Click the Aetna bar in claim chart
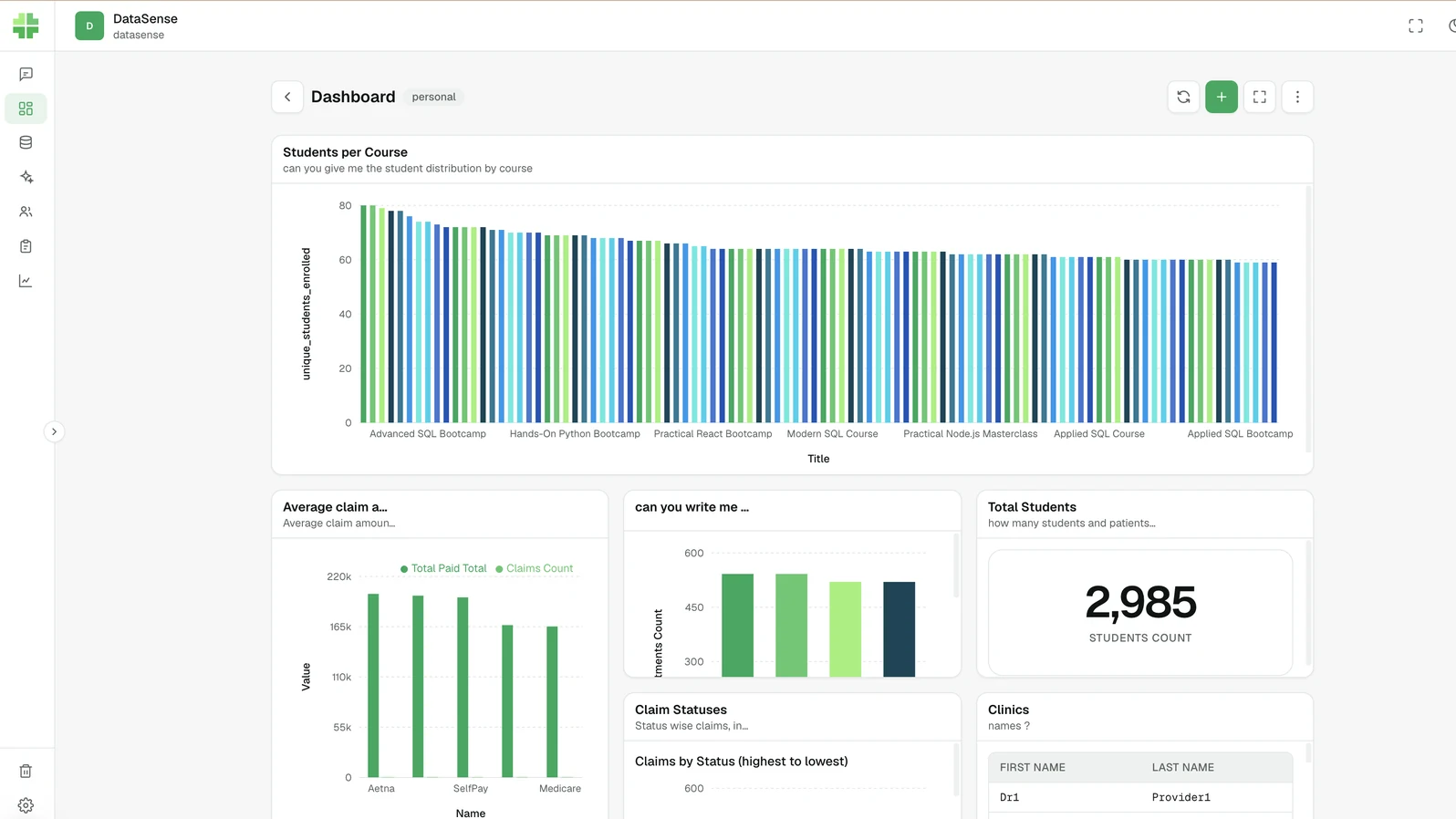Screen dimensions: 1456x819 pos(373,686)
